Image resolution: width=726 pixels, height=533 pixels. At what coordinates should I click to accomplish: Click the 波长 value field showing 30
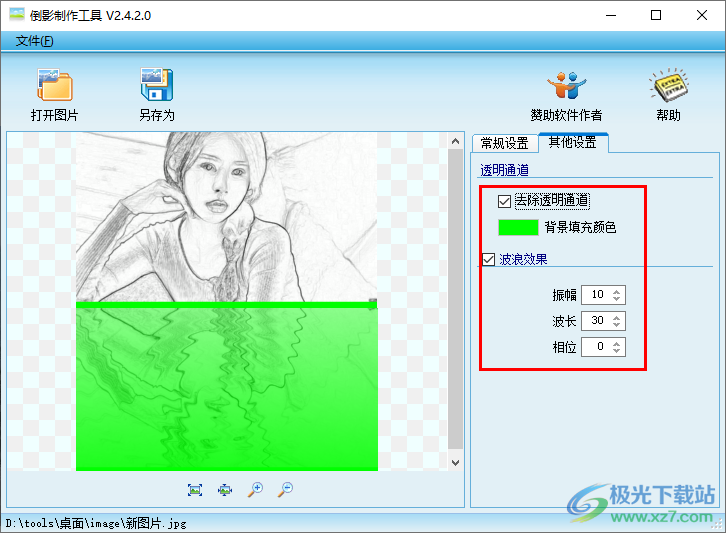click(597, 321)
